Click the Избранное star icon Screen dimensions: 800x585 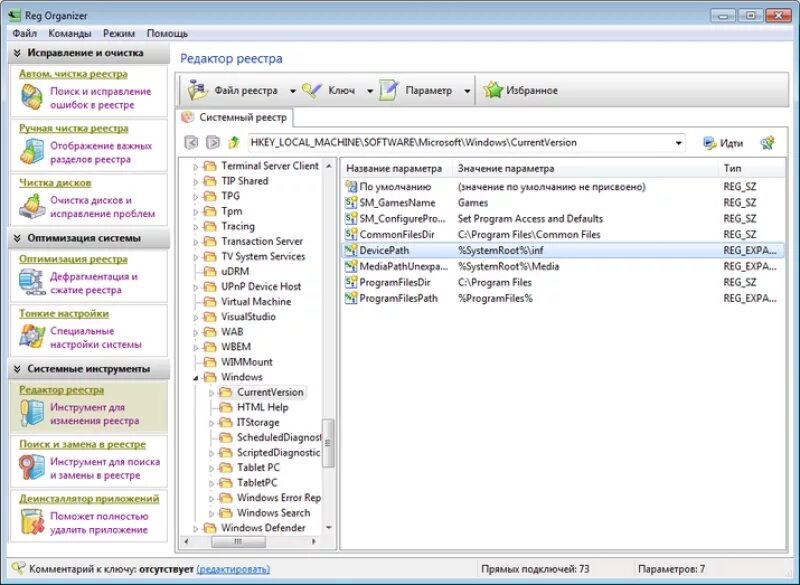pos(493,90)
